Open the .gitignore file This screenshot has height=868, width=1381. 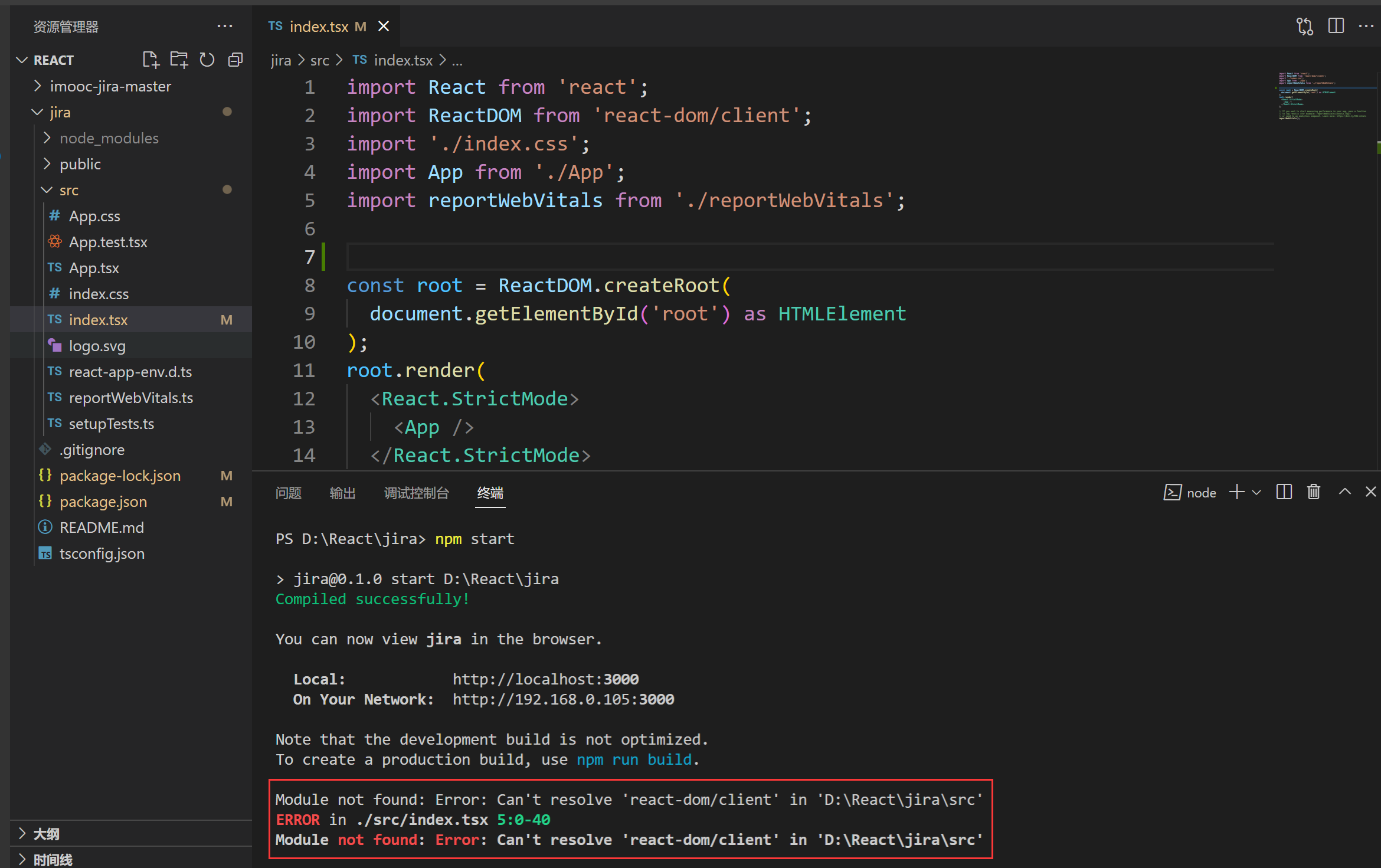tap(131, 450)
